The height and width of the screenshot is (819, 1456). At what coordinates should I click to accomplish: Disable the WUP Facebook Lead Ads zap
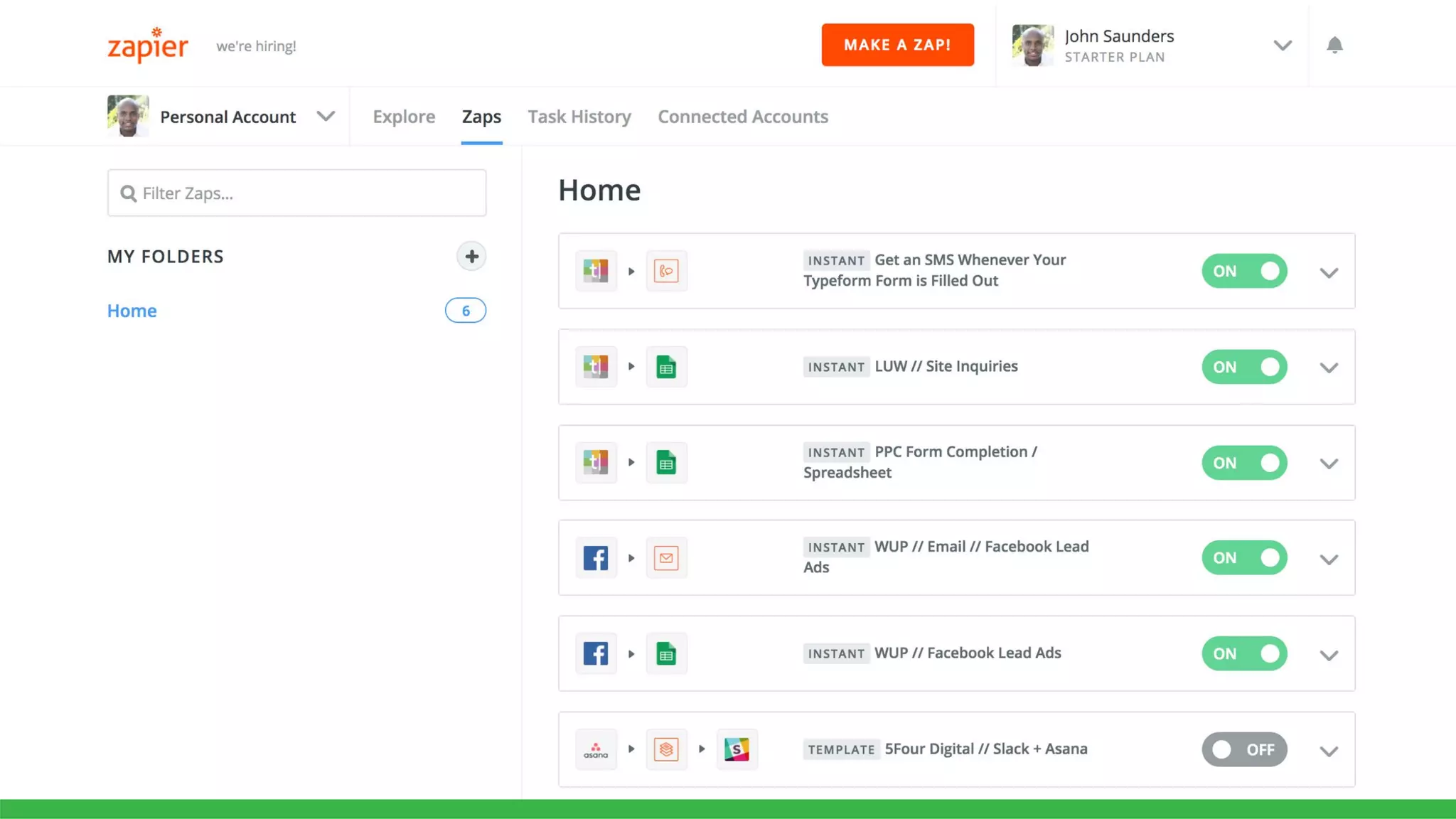pyautogui.click(x=1244, y=653)
